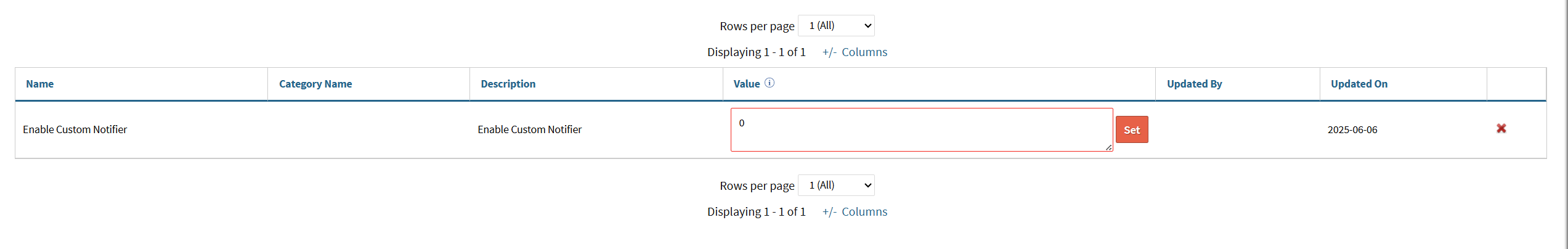The image size is (1568, 249).
Task: Sort by the Description column header
Action: tap(508, 84)
